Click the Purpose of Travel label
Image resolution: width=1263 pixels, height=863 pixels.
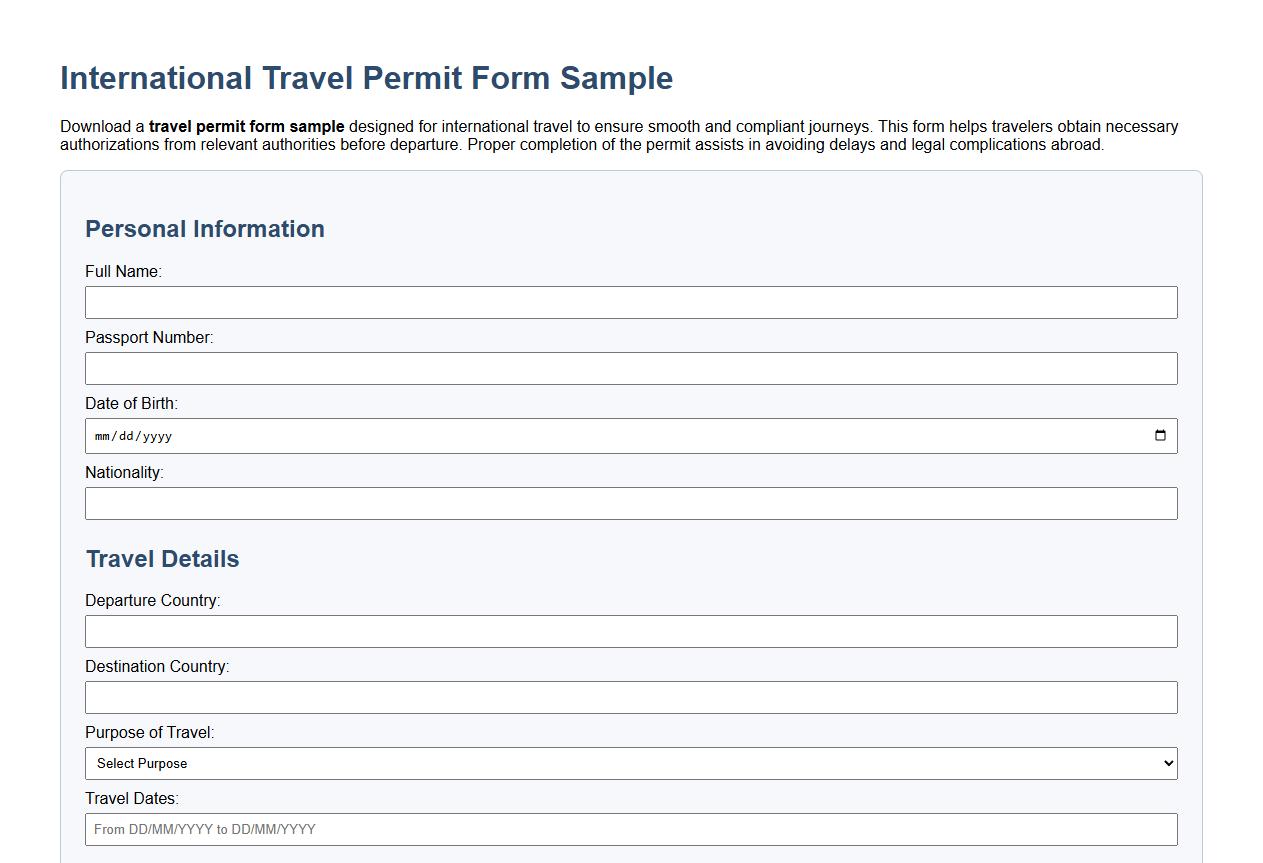click(x=151, y=732)
